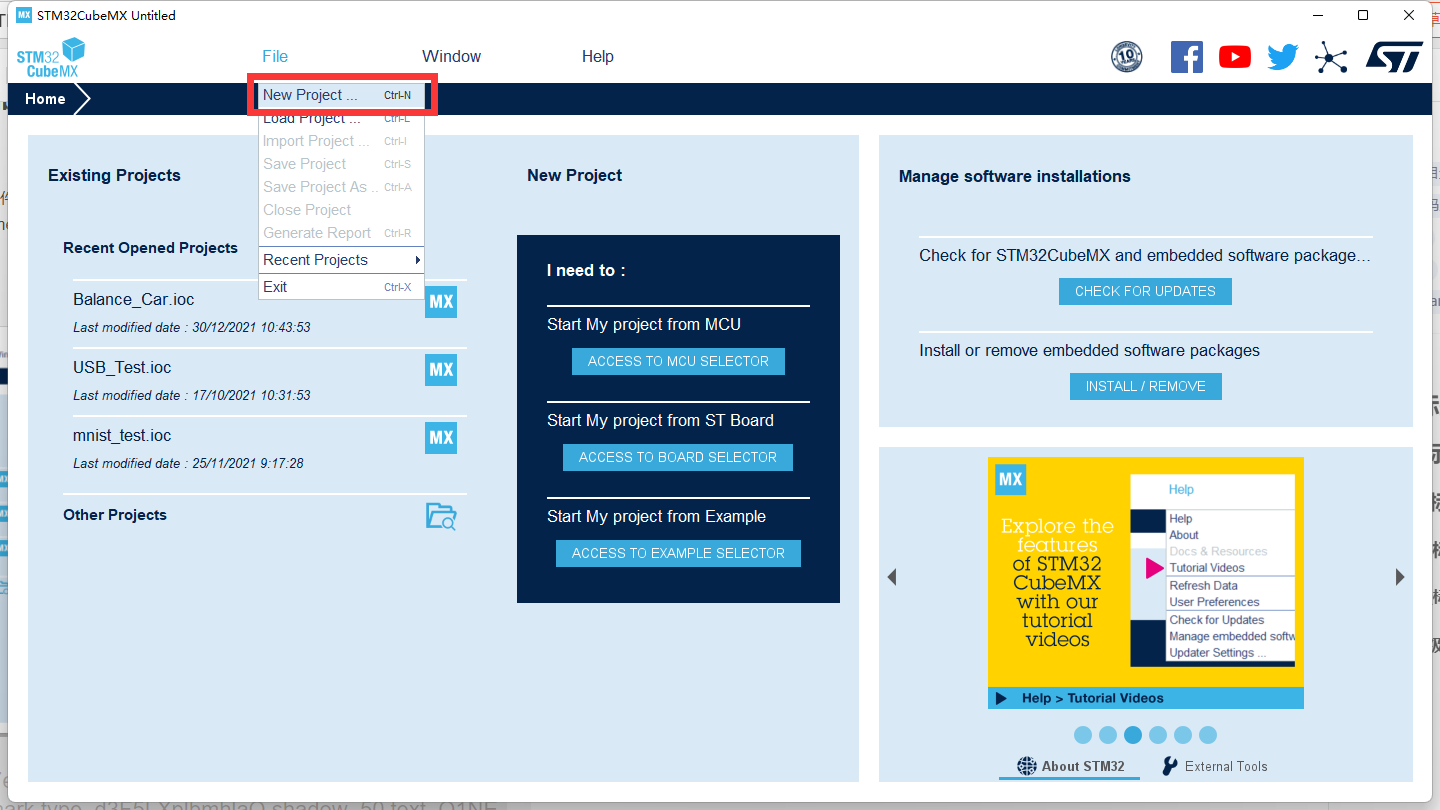Click ACCESS TO BOARD SELECTOR button
Viewport: 1440px width, 810px height.
click(678, 457)
